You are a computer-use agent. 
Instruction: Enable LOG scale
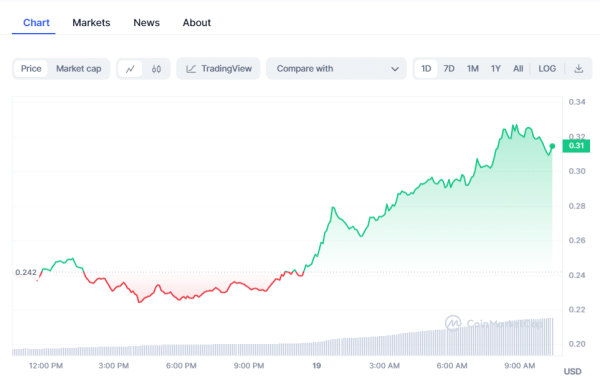547,69
